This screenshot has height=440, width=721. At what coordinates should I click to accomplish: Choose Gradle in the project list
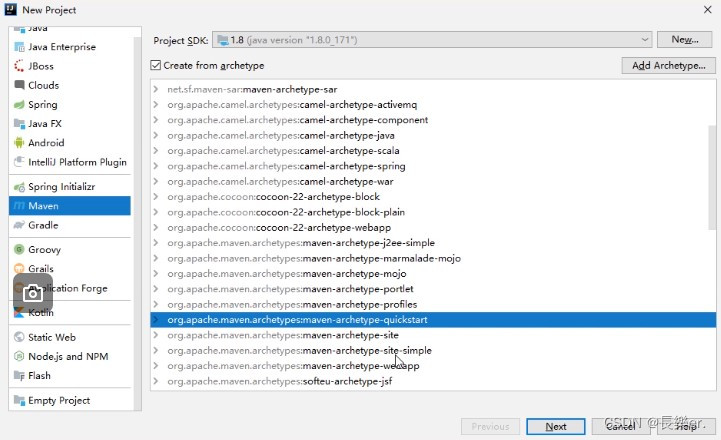tap(70, 225)
